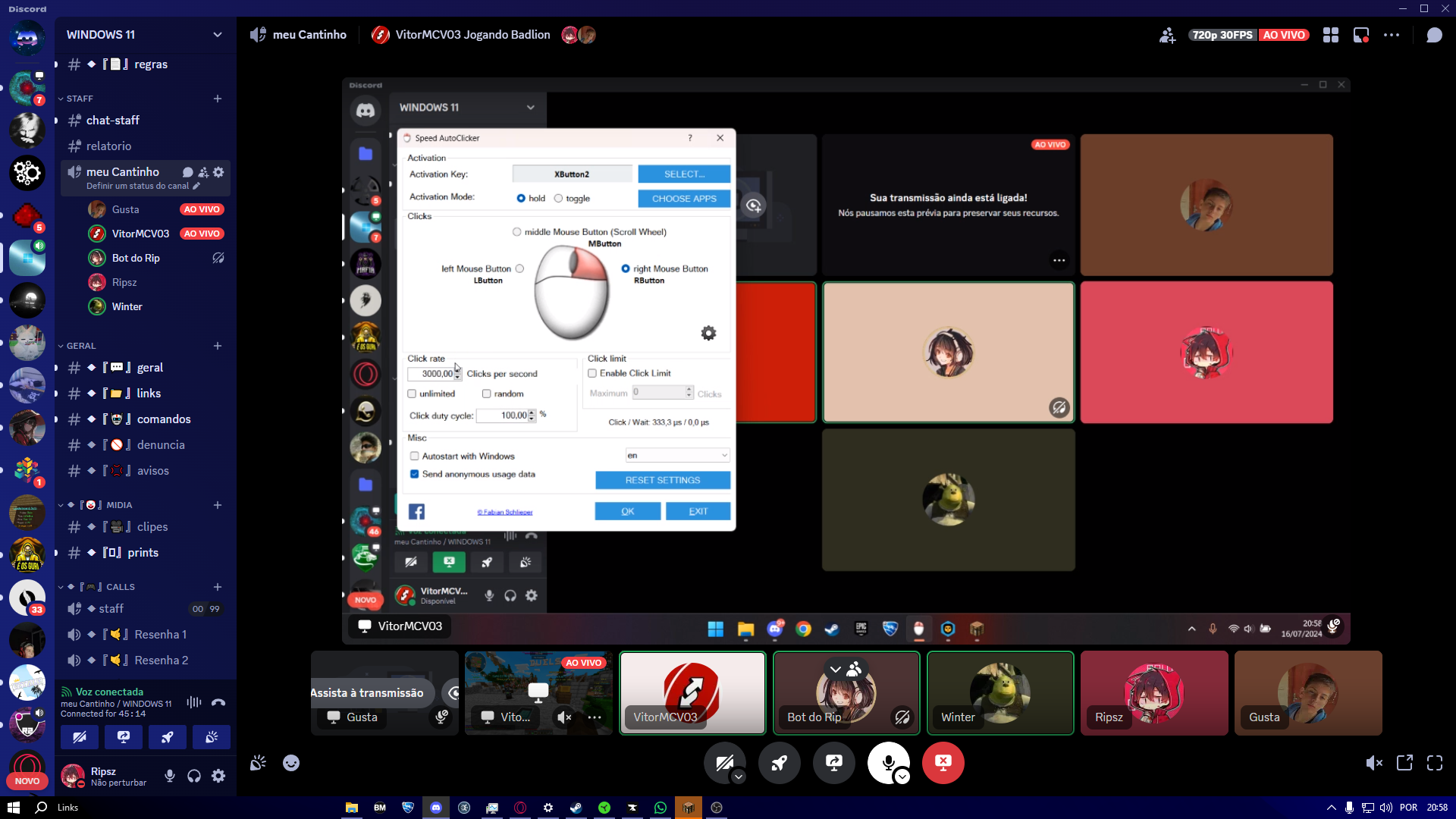Edit meu Cantinho channel settings gear
1456x819 pixels.
[218, 172]
